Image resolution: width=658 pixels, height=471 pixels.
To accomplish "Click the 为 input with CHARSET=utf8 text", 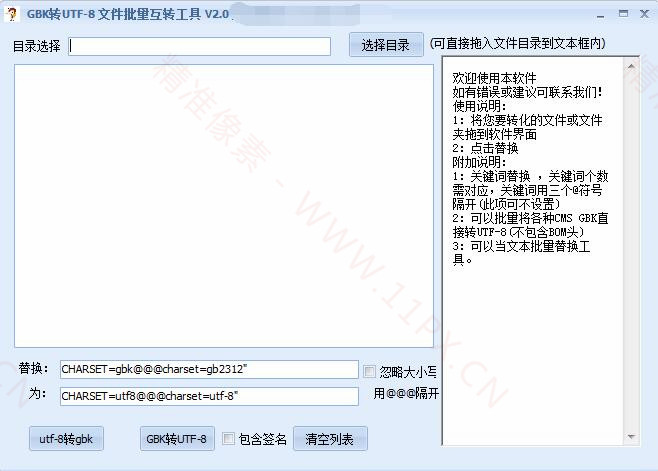I will click(209, 396).
